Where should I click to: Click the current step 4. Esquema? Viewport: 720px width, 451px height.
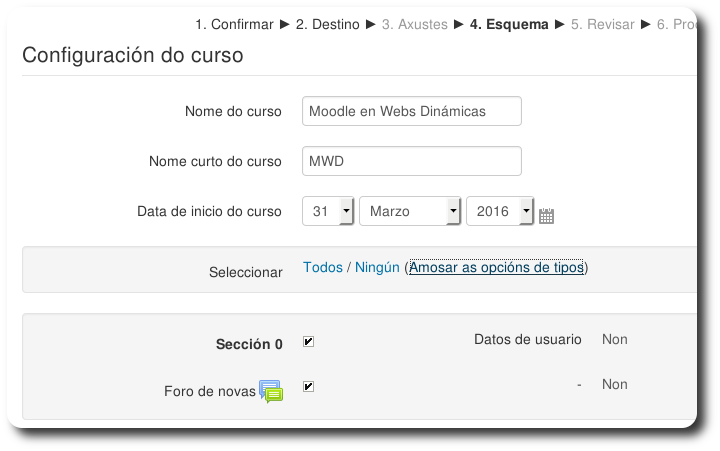509,25
